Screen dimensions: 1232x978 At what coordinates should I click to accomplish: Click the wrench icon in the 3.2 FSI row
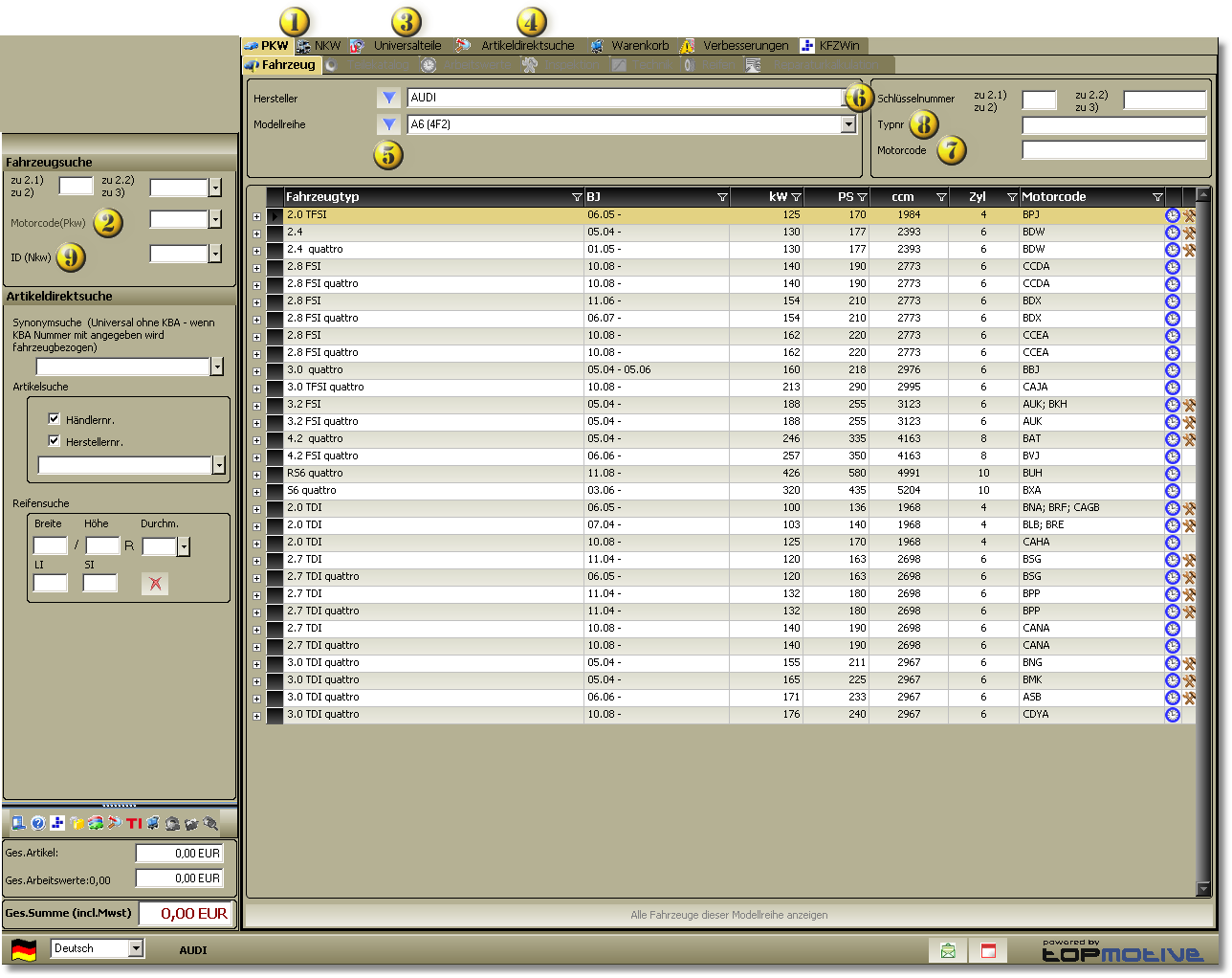click(1189, 405)
